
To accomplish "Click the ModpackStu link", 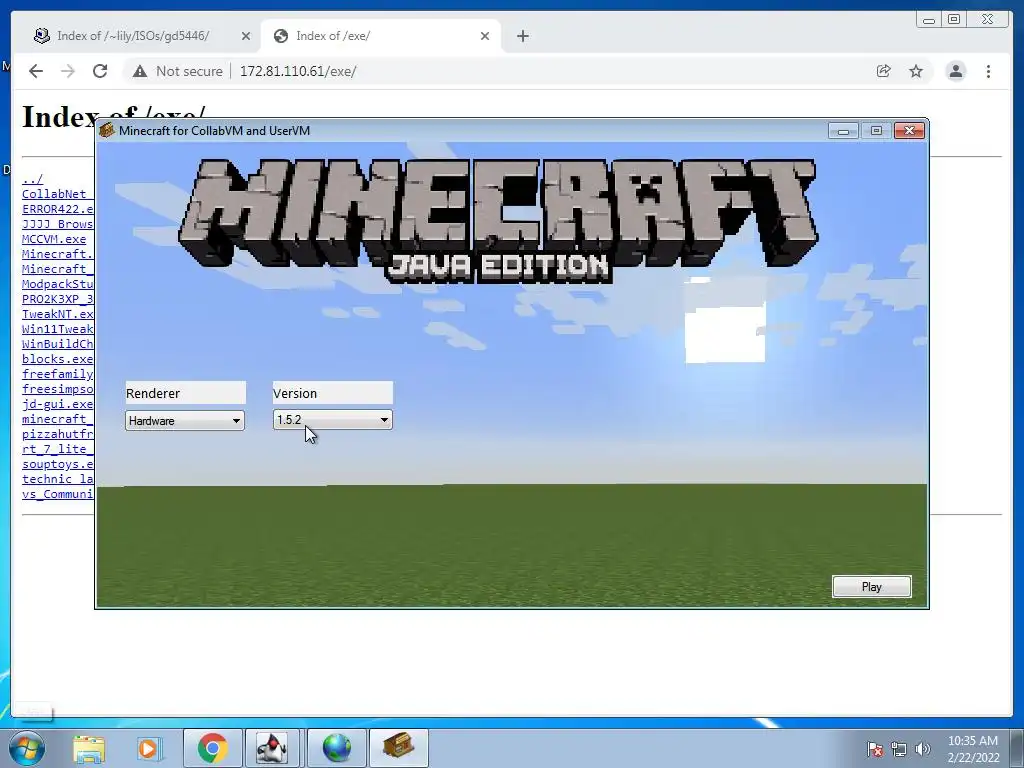I will [x=57, y=284].
